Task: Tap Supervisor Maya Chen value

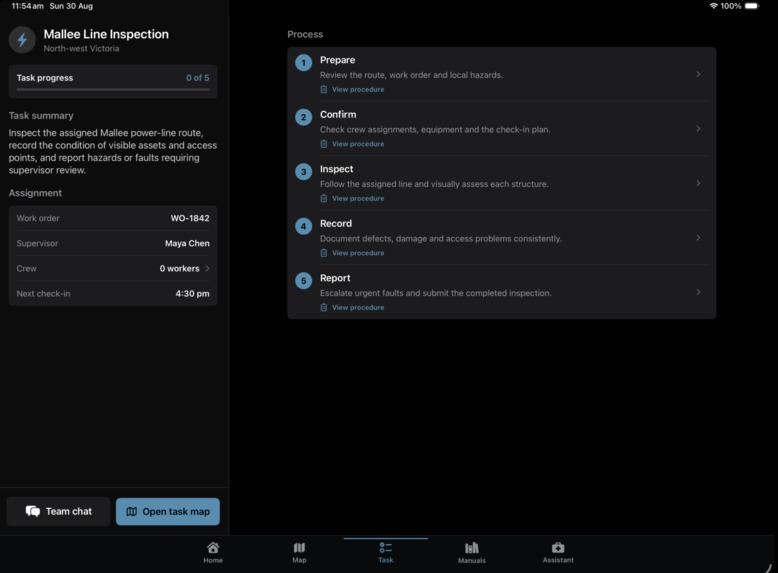Action: 187,244
